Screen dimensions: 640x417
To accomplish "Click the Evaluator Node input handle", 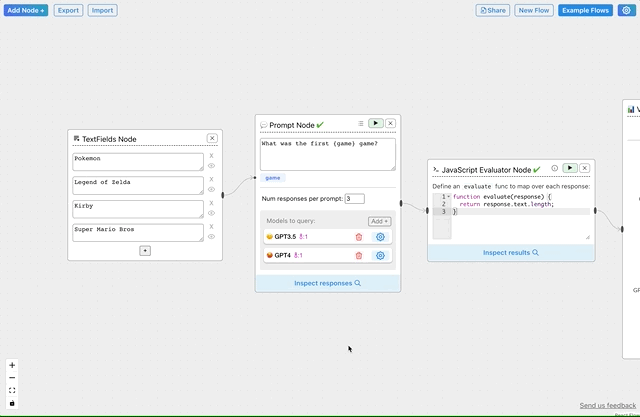I will point(427,211).
